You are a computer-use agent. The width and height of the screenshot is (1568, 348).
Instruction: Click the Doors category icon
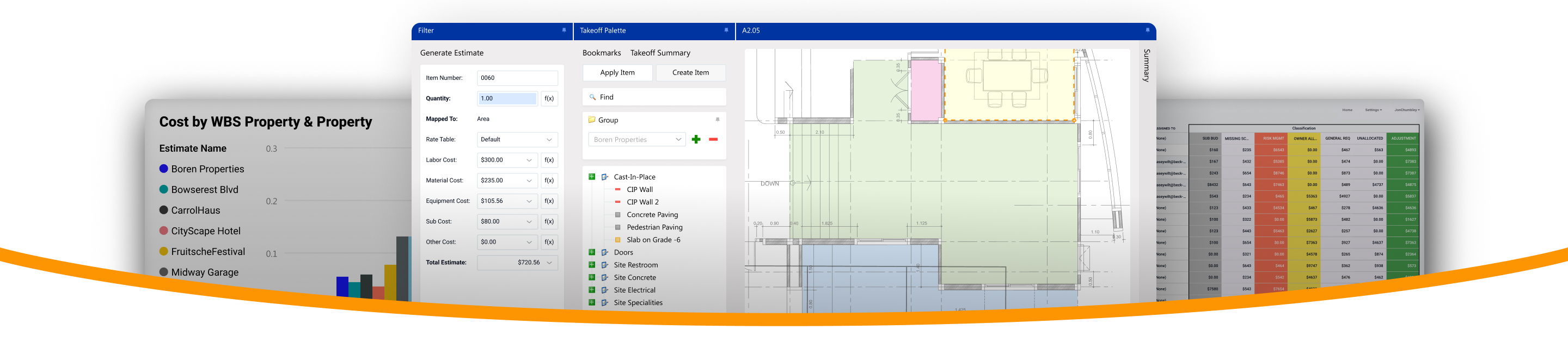(605, 252)
